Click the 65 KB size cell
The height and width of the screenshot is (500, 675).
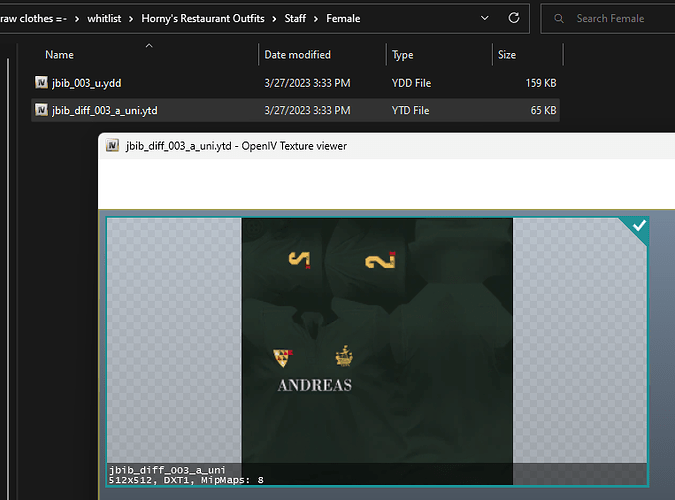point(543,110)
